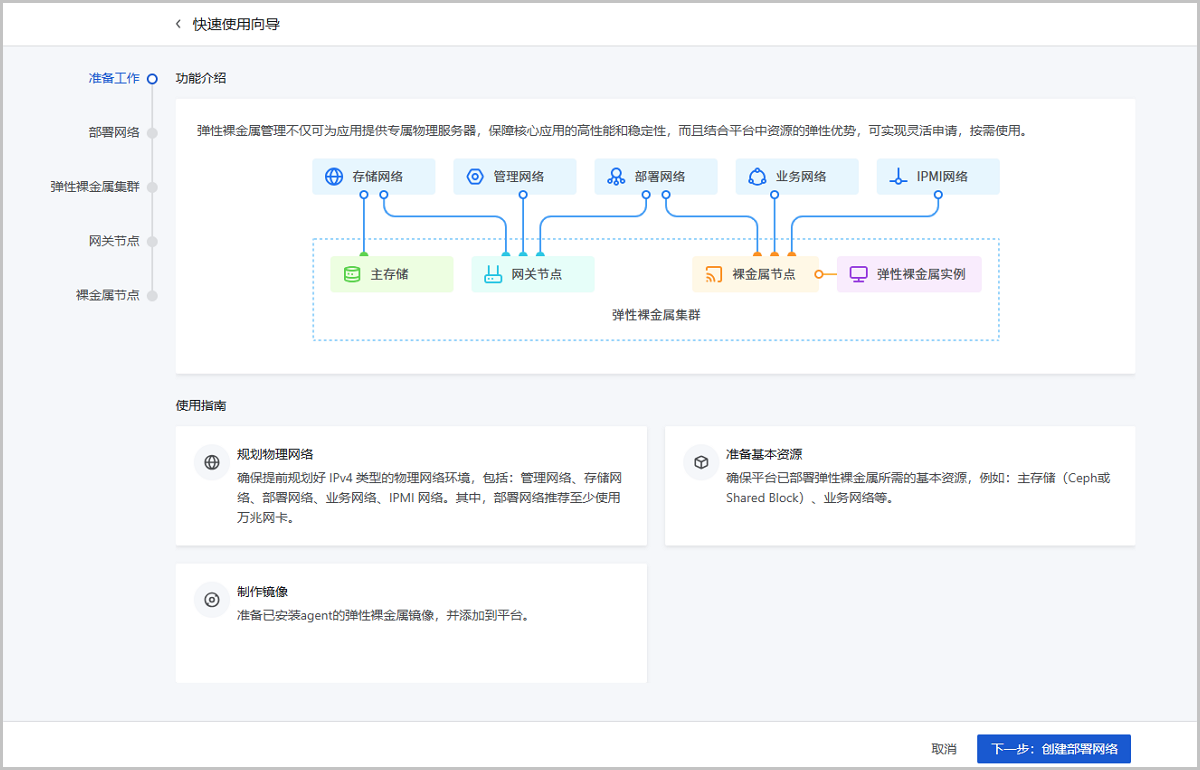The image size is (1200, 770).
Task: Click the hexagon icon in 管理网络
Action: click(475, 177)
